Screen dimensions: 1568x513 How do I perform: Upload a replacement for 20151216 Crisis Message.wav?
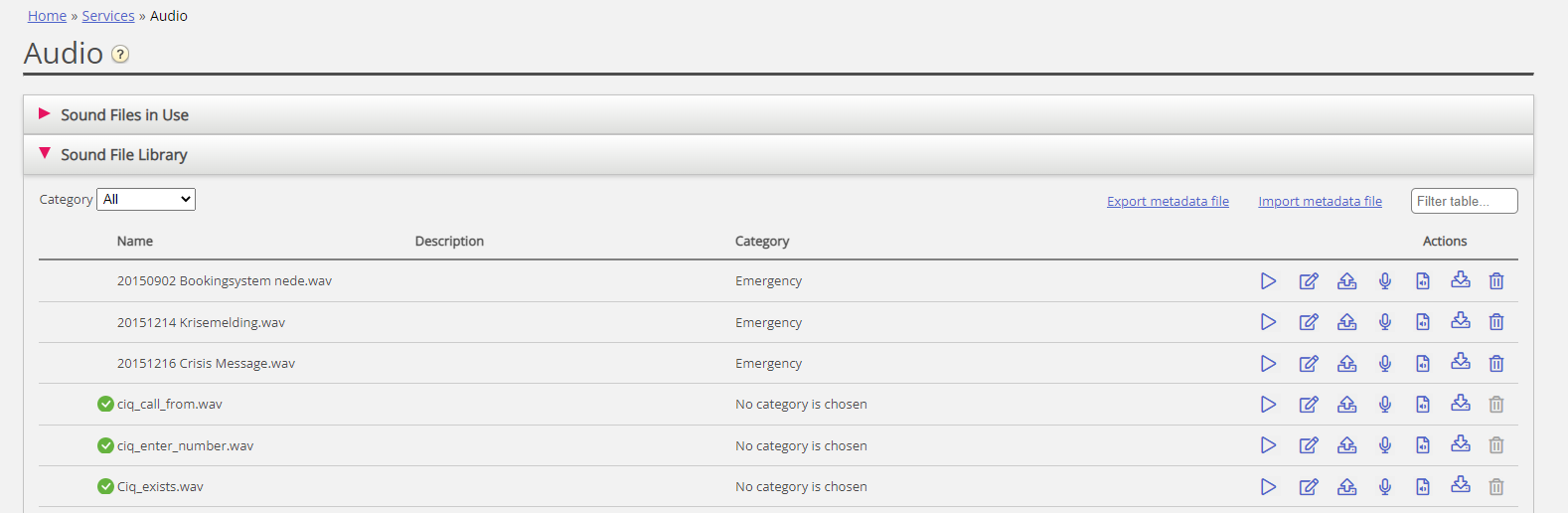click(x=1346, y=364)
